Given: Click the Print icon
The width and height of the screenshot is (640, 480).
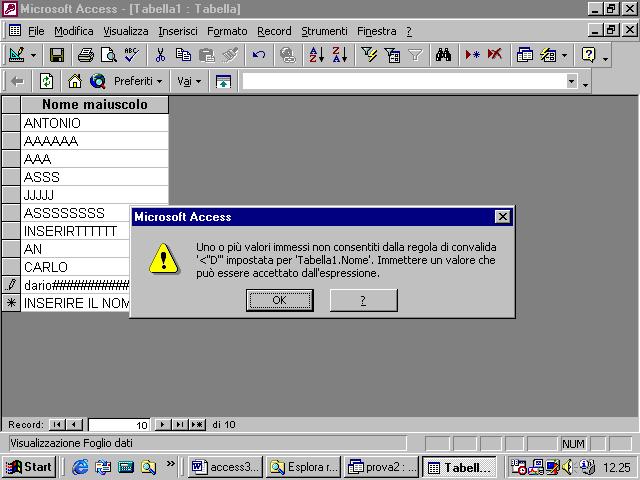Looking at the screenshot, I should (x=86, y=55).
